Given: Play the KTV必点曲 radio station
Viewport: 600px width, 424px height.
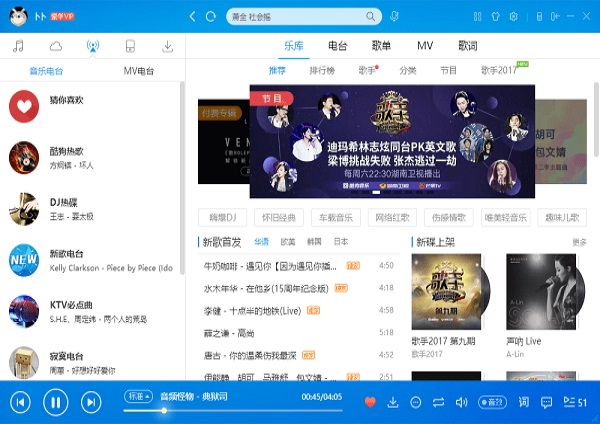Looking at the screenshot, I should click(24, 311).
